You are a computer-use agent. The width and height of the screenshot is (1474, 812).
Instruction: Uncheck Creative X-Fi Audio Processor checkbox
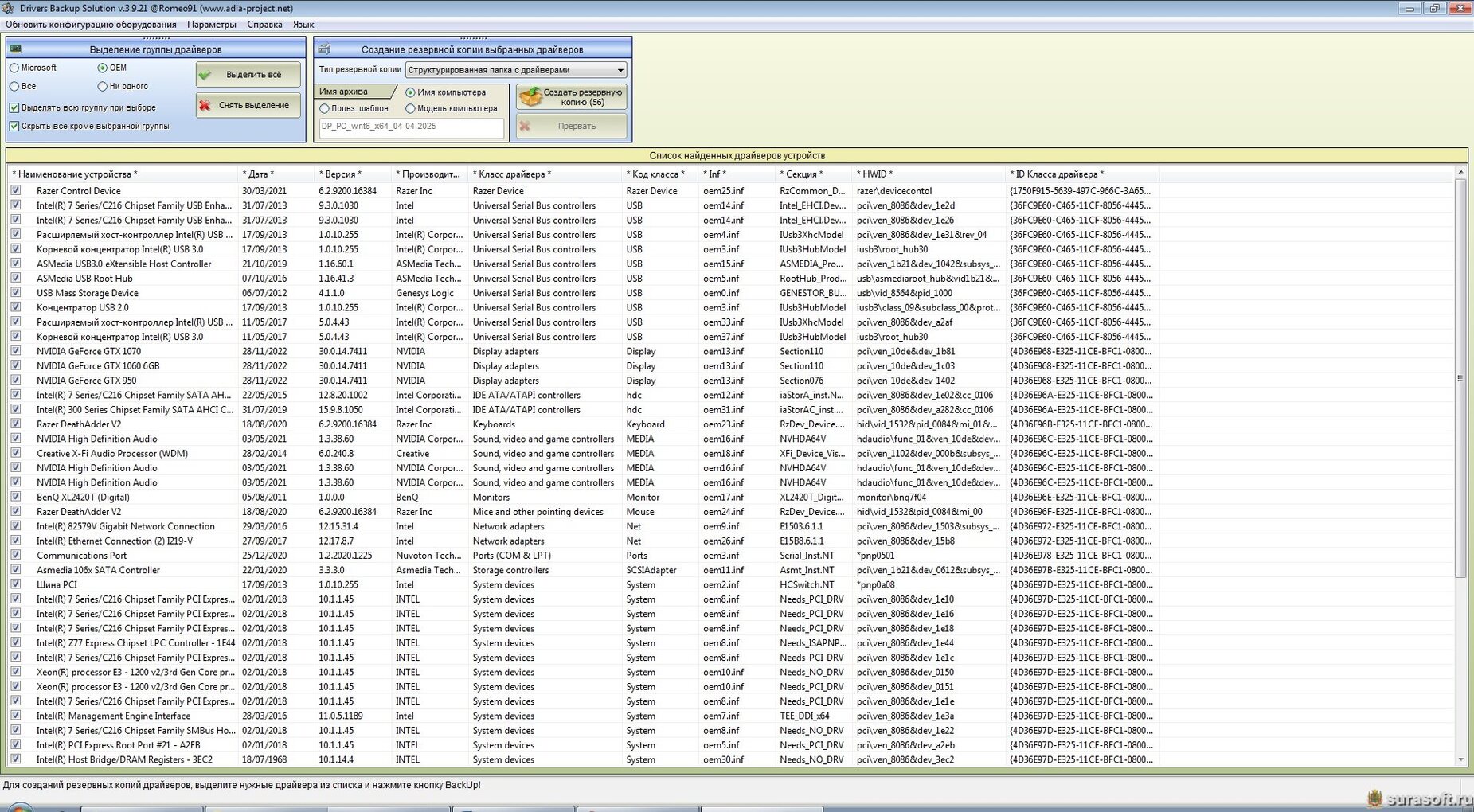point(15,453)
